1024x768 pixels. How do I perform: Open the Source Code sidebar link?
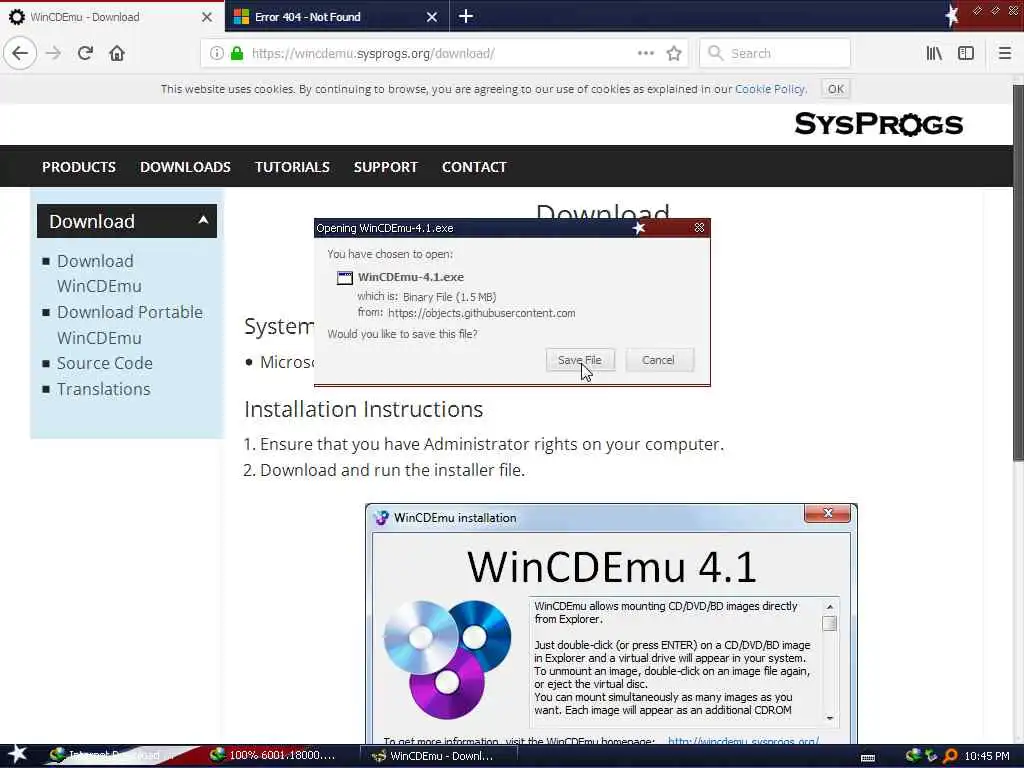104,362
